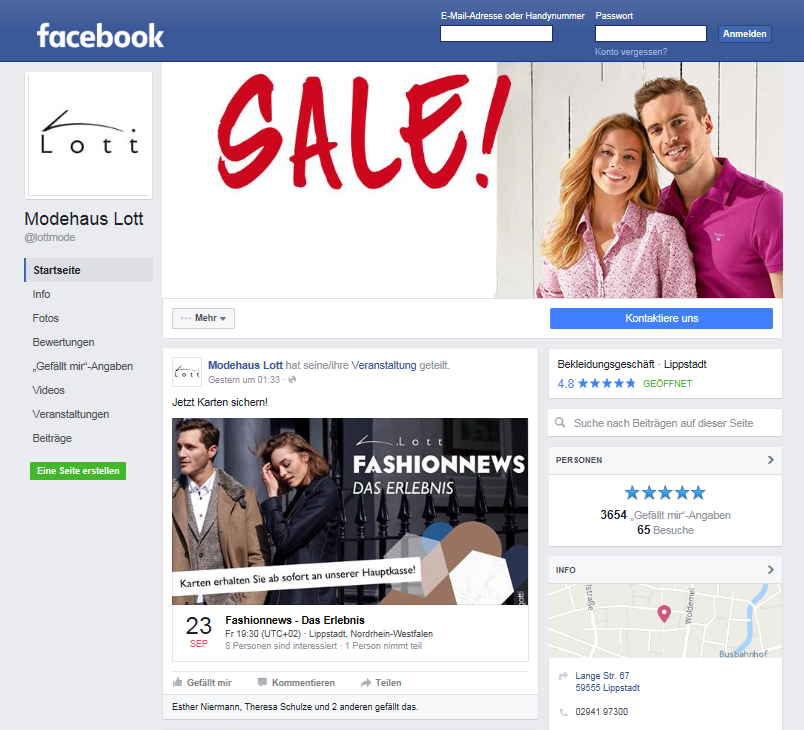Click the Modehaus Lott page title
The height and width of the screenshot is (730, 804).
[x=84, y=219]
